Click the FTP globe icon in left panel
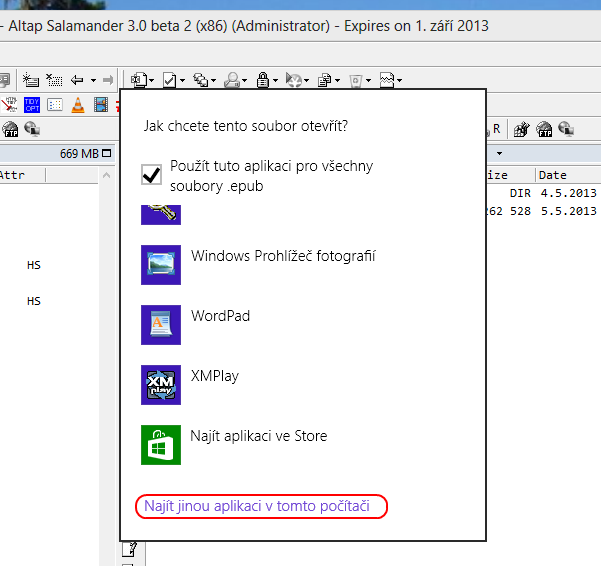This screenshot has height=566, width=601. (10, 129)
